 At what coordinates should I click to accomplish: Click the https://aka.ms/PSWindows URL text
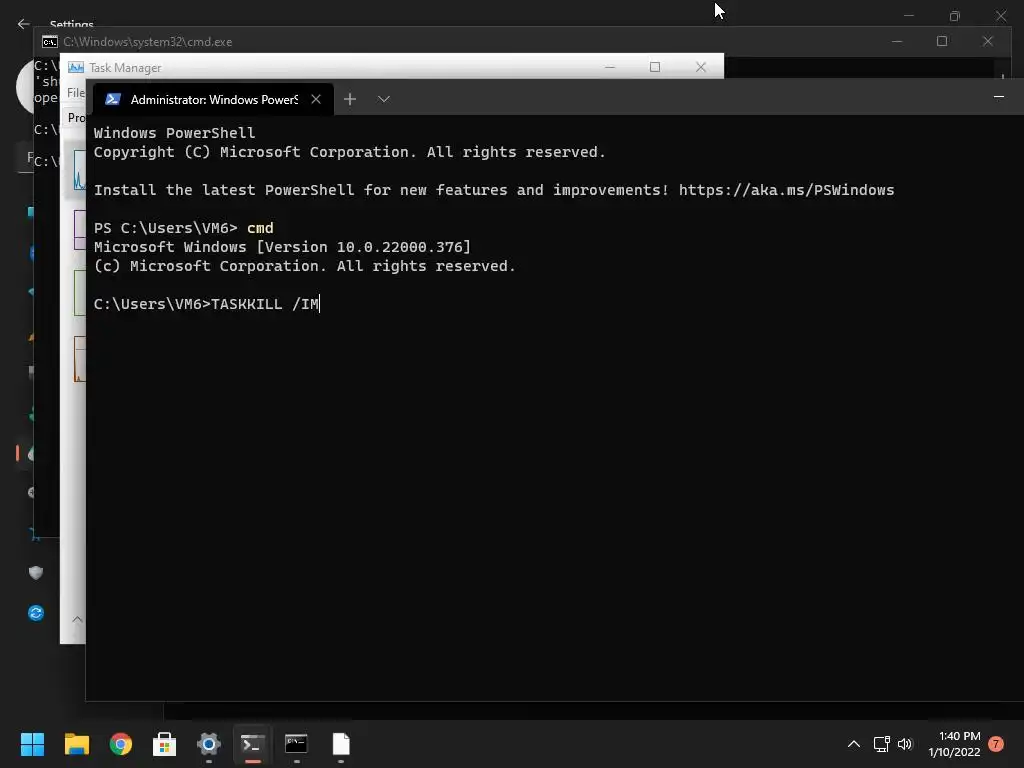click(786, 190)
